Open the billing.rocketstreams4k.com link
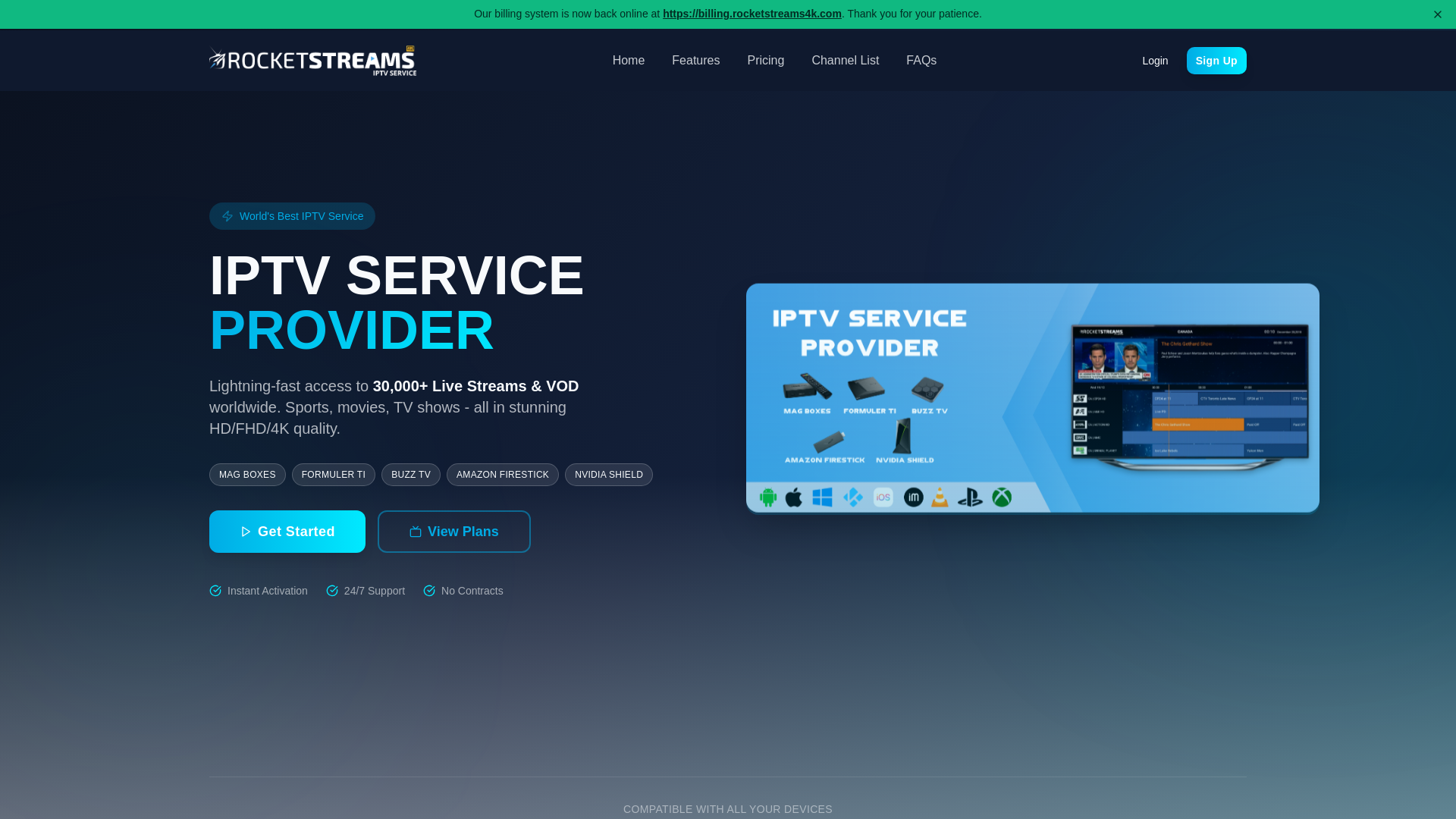Image resolution: width=1456 pixels, height=819 pixels. click(752, 14)
